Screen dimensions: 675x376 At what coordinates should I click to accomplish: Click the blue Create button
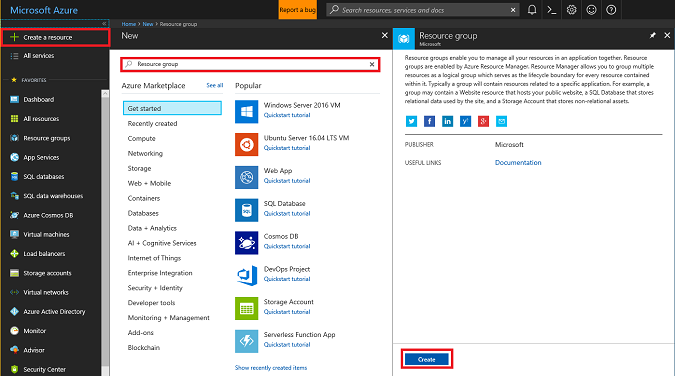coord(427,359)
